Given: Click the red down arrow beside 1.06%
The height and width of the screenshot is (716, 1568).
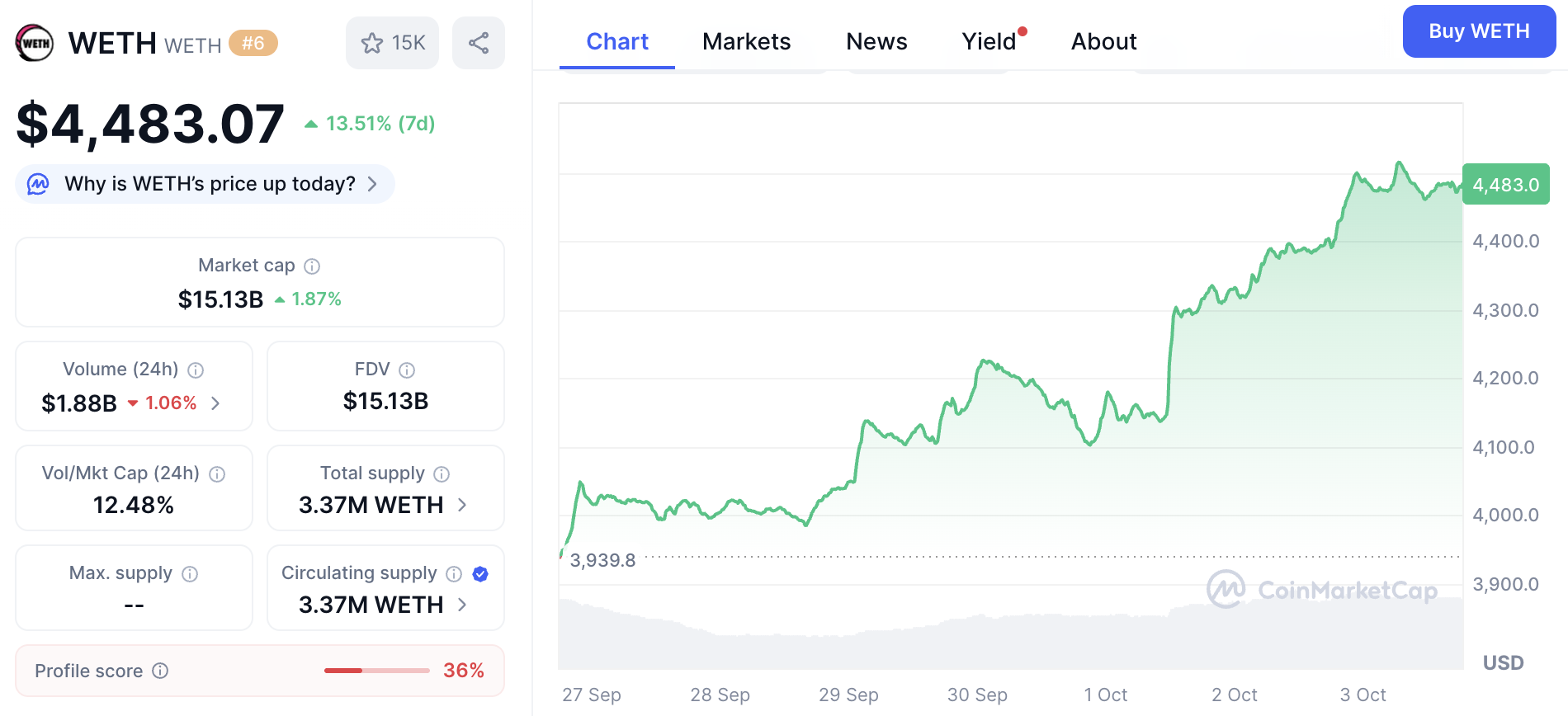Looking at the screenshot, I should [x=135, y=403].
